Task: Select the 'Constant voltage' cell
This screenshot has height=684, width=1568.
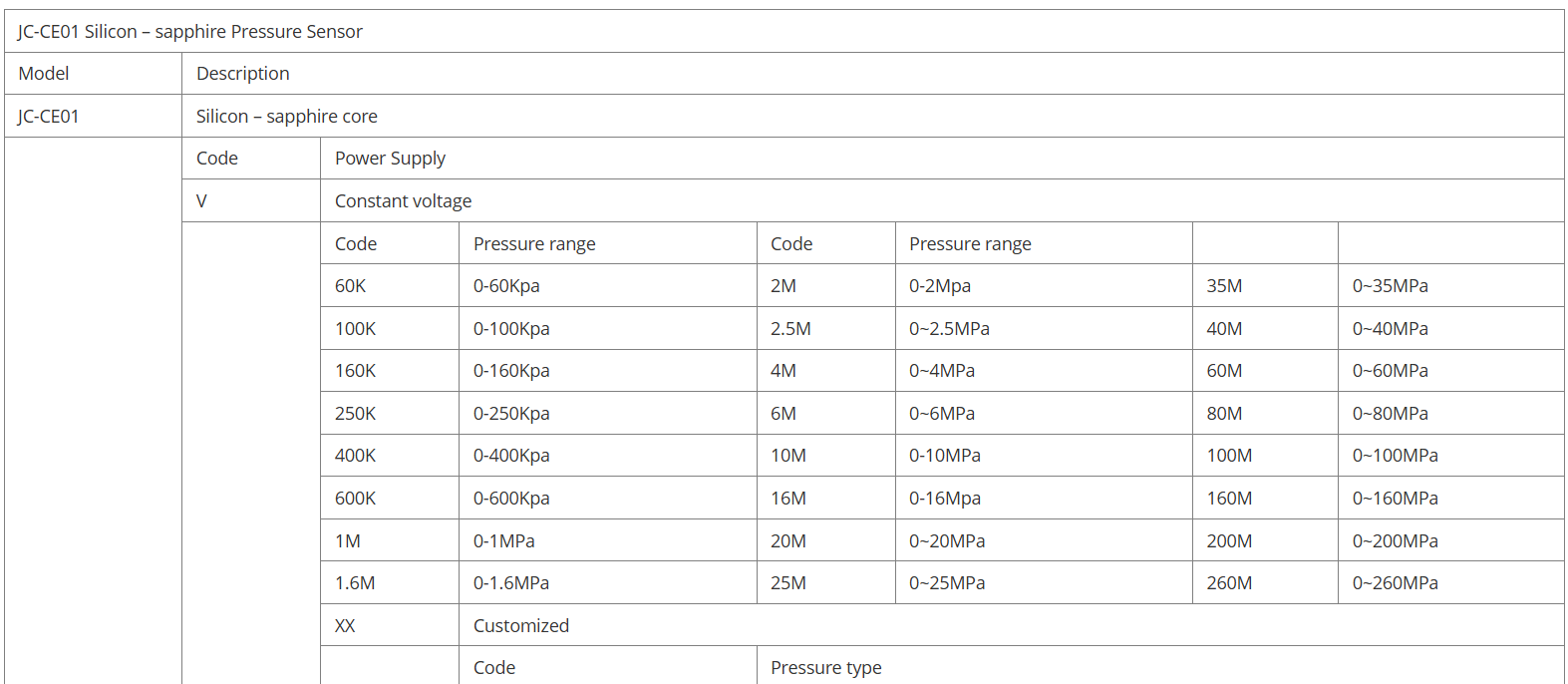Action: coord(403,201)
